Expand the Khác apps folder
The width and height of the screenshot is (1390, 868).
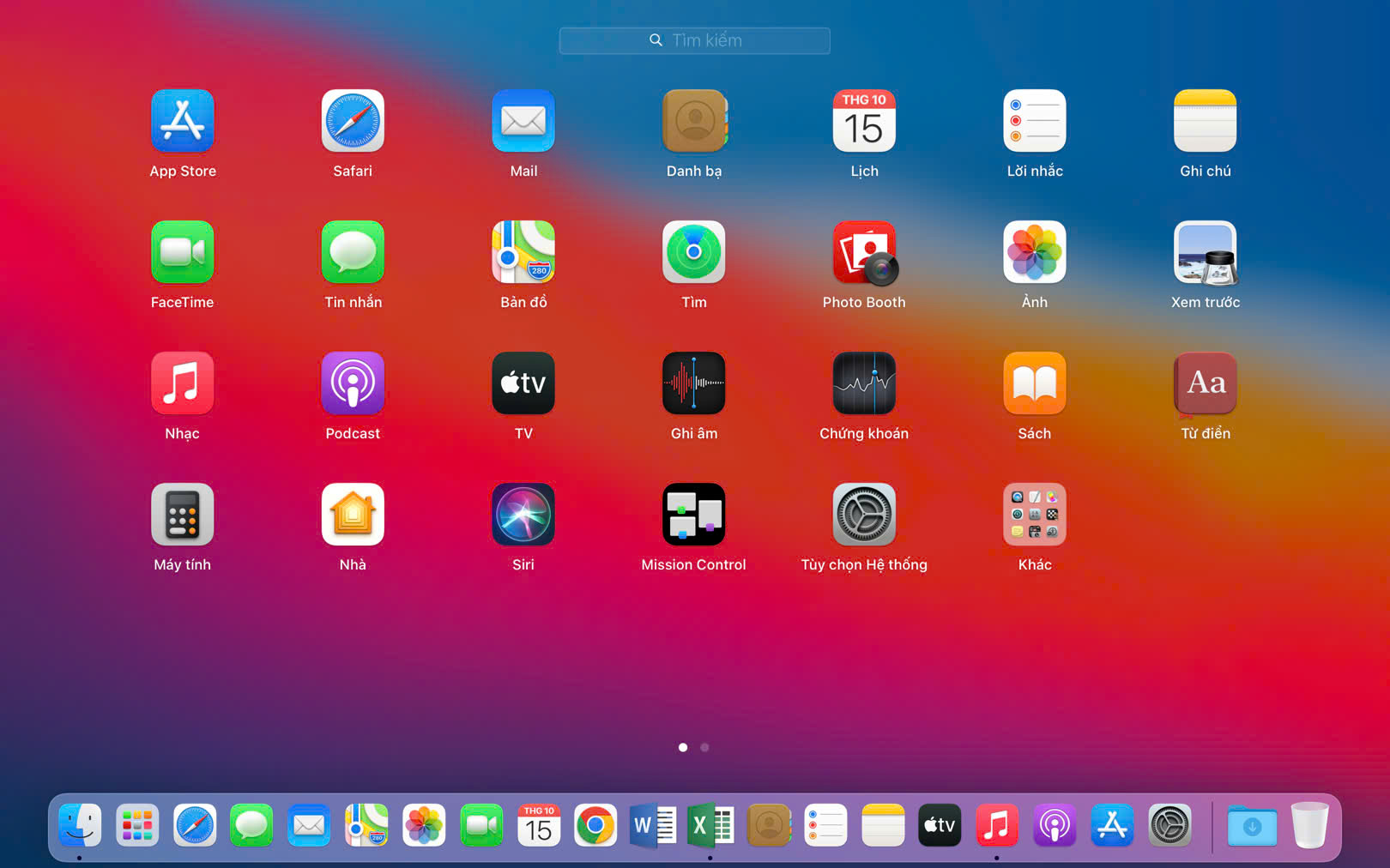[1034, 515]
